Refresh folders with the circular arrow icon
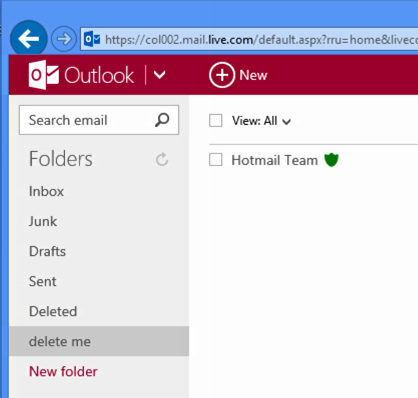Screen dimensions: 418x398 (162, 159)
